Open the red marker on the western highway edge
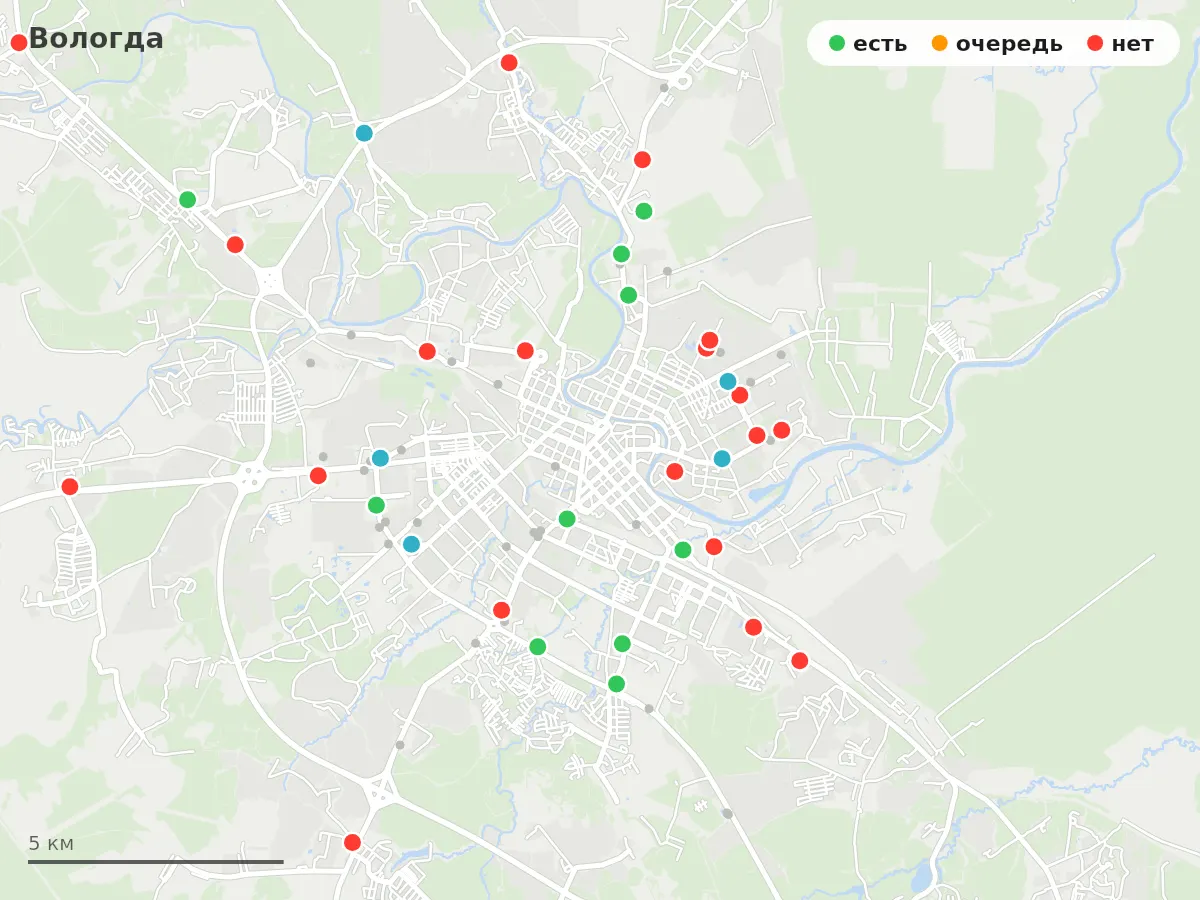 click(69, 486)
